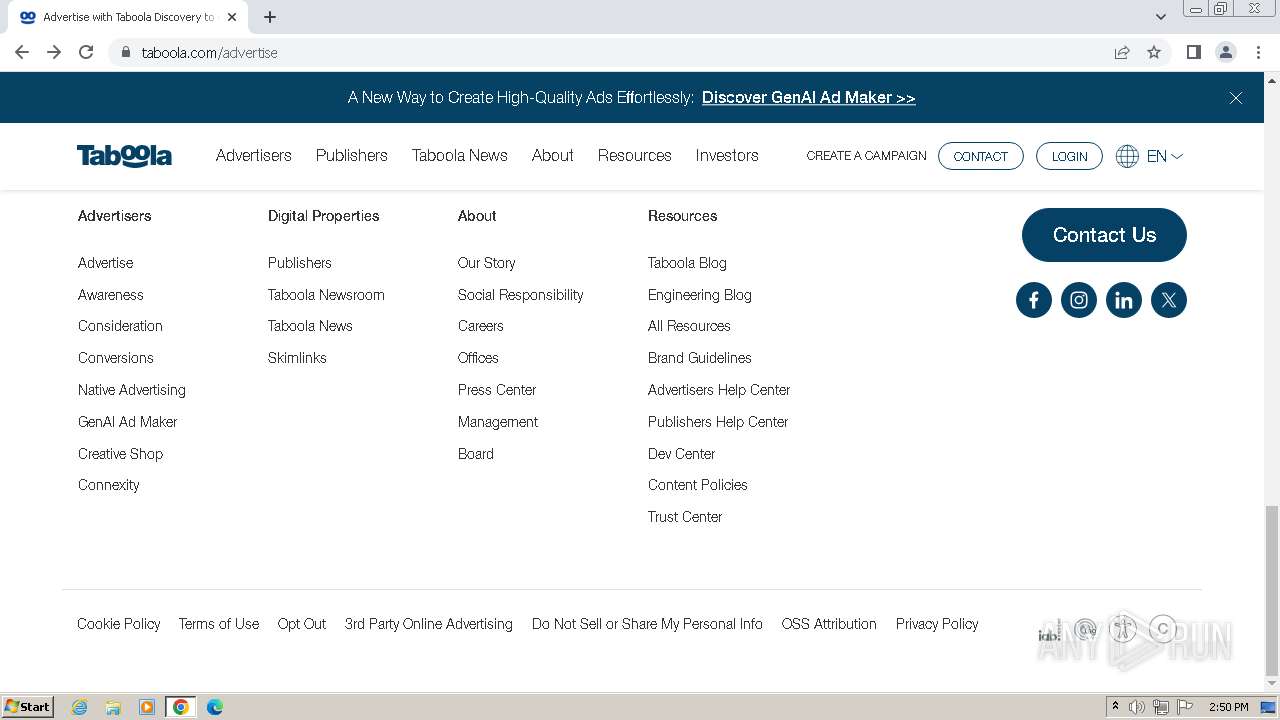Open the Cookie Policy link
The width and height of the screenshot is (1280, 720).
(x=119, y=624)
